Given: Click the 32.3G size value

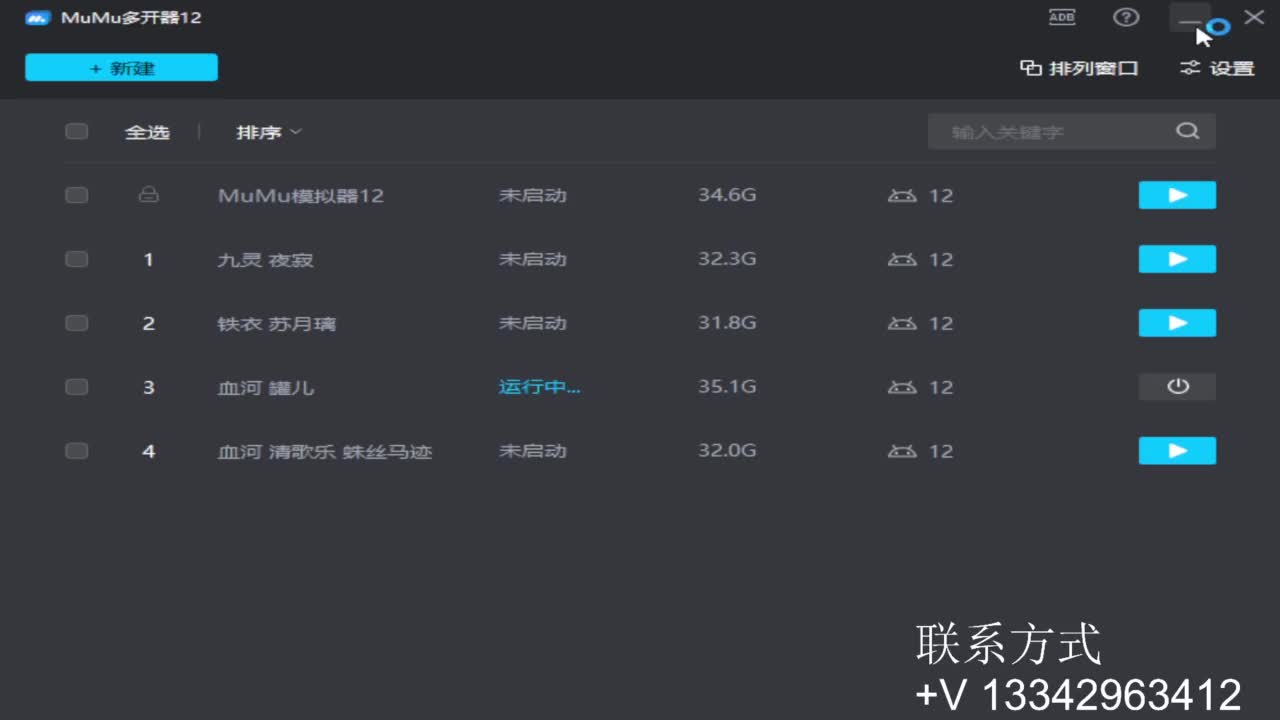Looking at the screenshot, I should tap(727, 259).
